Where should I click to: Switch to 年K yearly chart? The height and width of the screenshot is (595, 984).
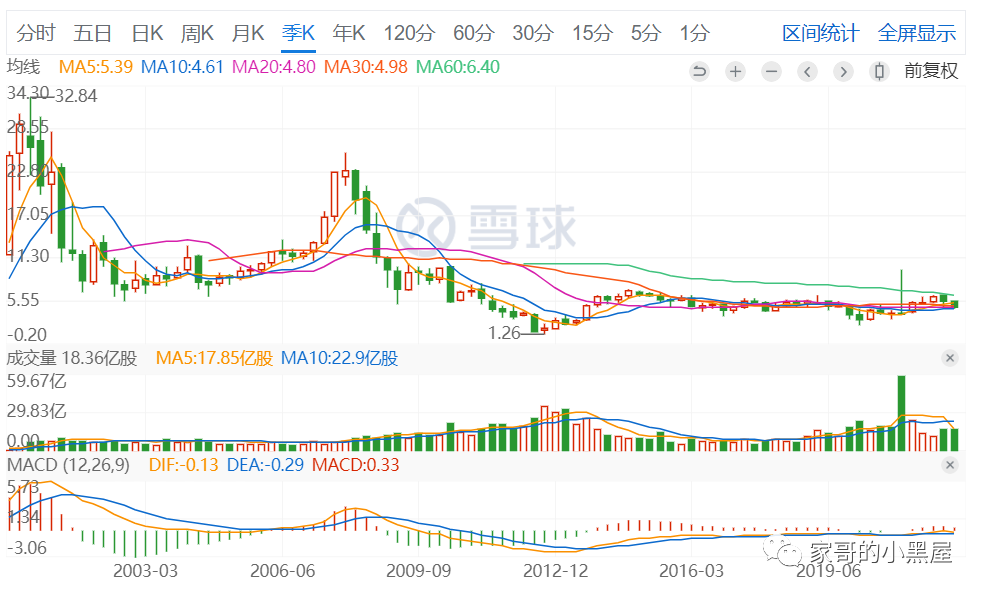click(349, 33)
